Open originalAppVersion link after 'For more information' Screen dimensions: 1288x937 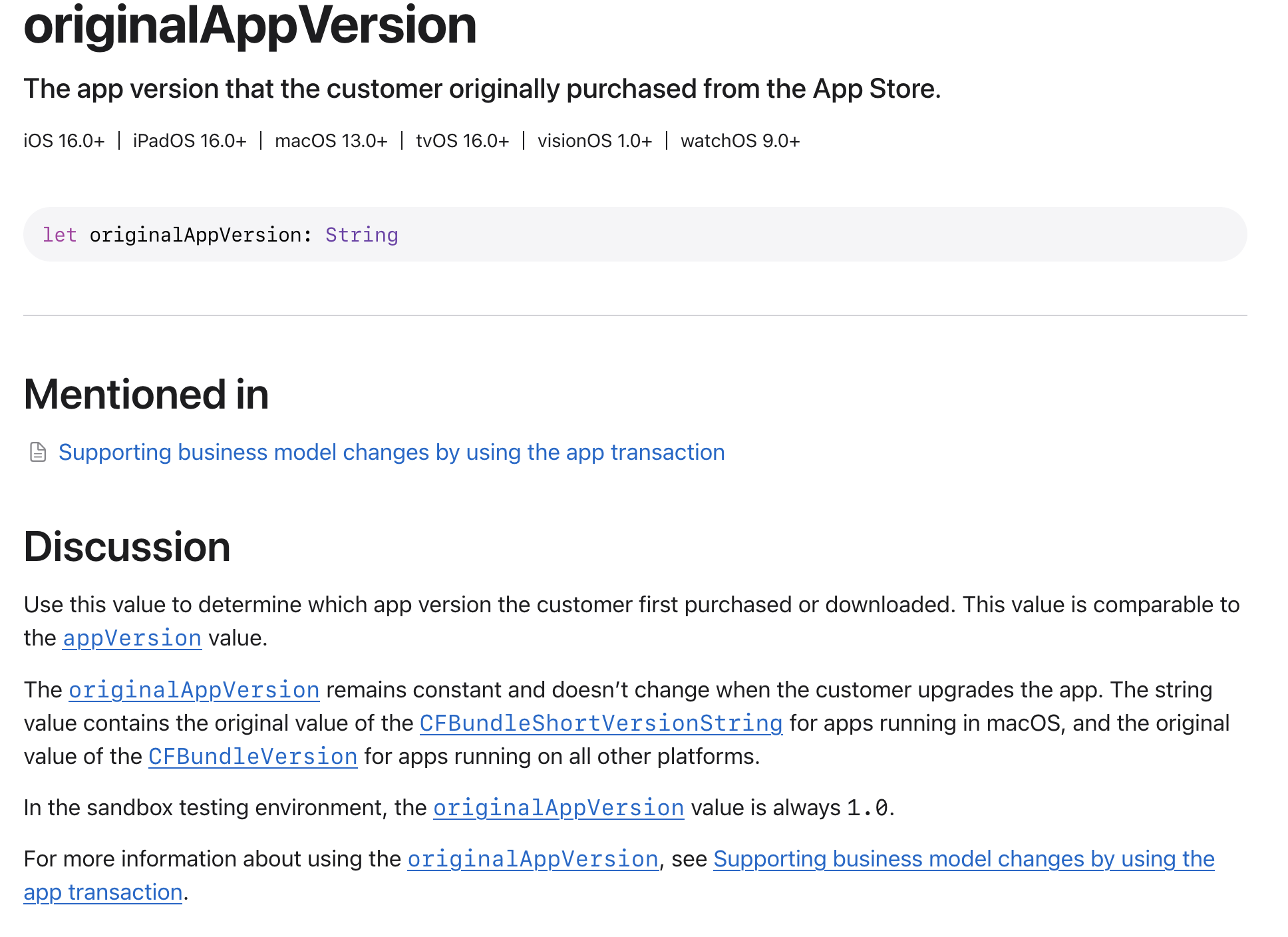533,859
